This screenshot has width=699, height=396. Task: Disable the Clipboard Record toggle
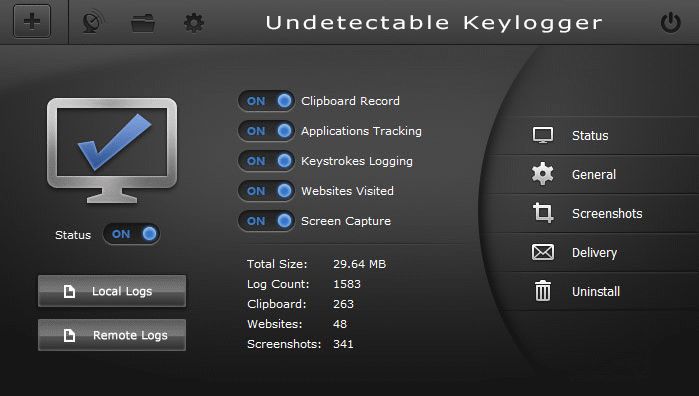point(266,101)
